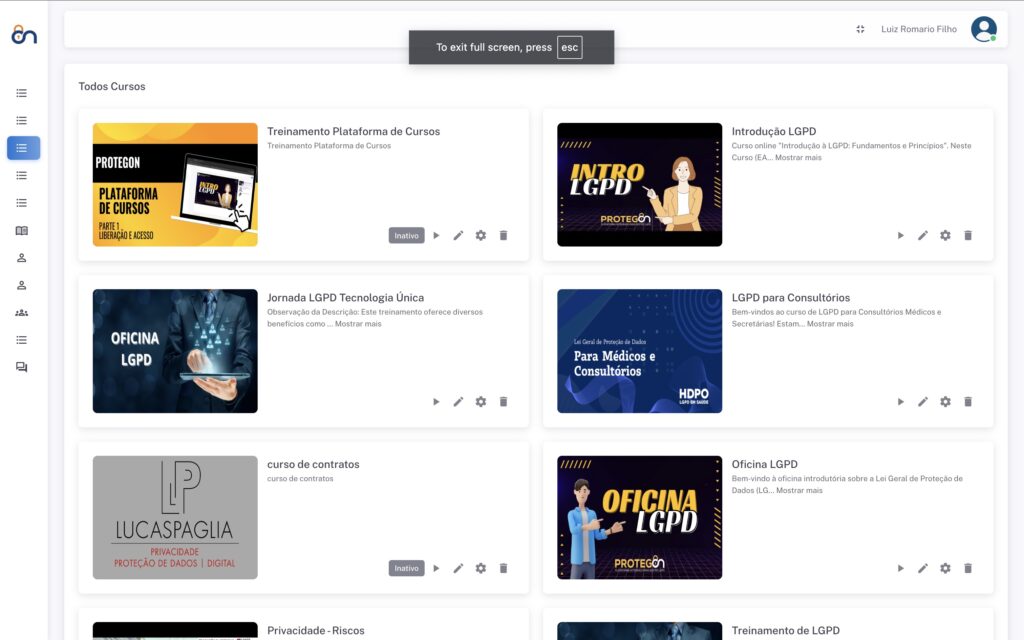Viewport: 1024px width, 640px height.
Task: Open the book icon in the sidebar
Action: click(22, 231)
